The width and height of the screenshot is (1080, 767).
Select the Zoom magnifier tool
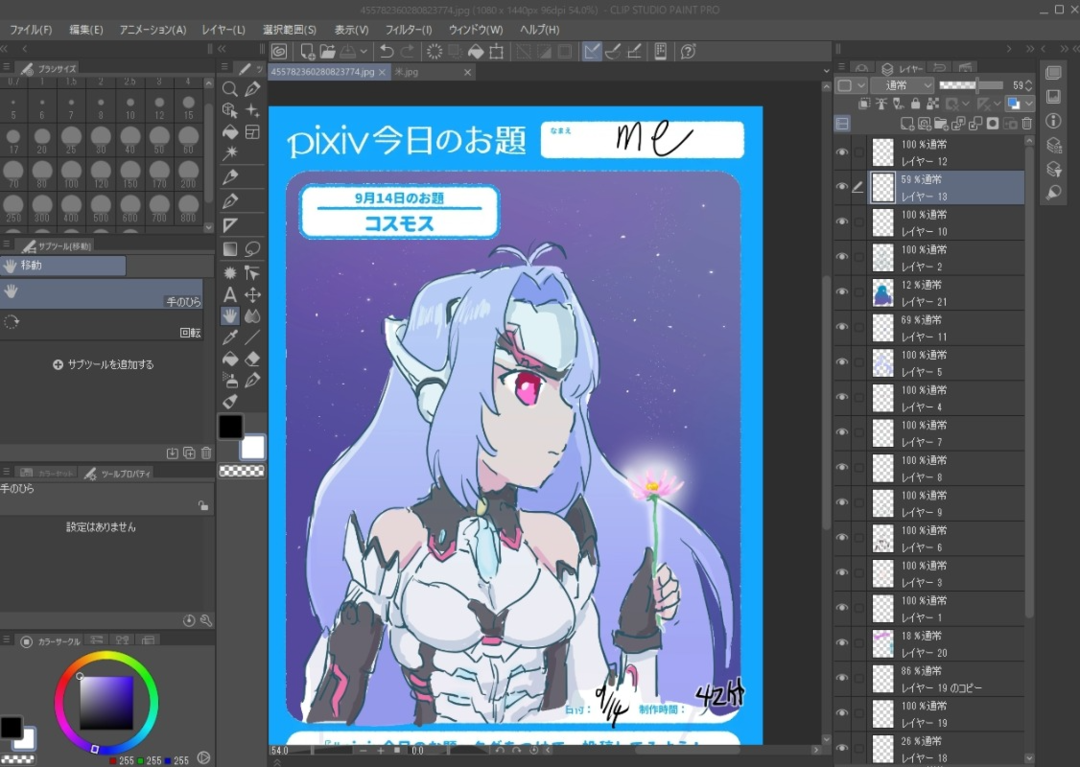230,90
